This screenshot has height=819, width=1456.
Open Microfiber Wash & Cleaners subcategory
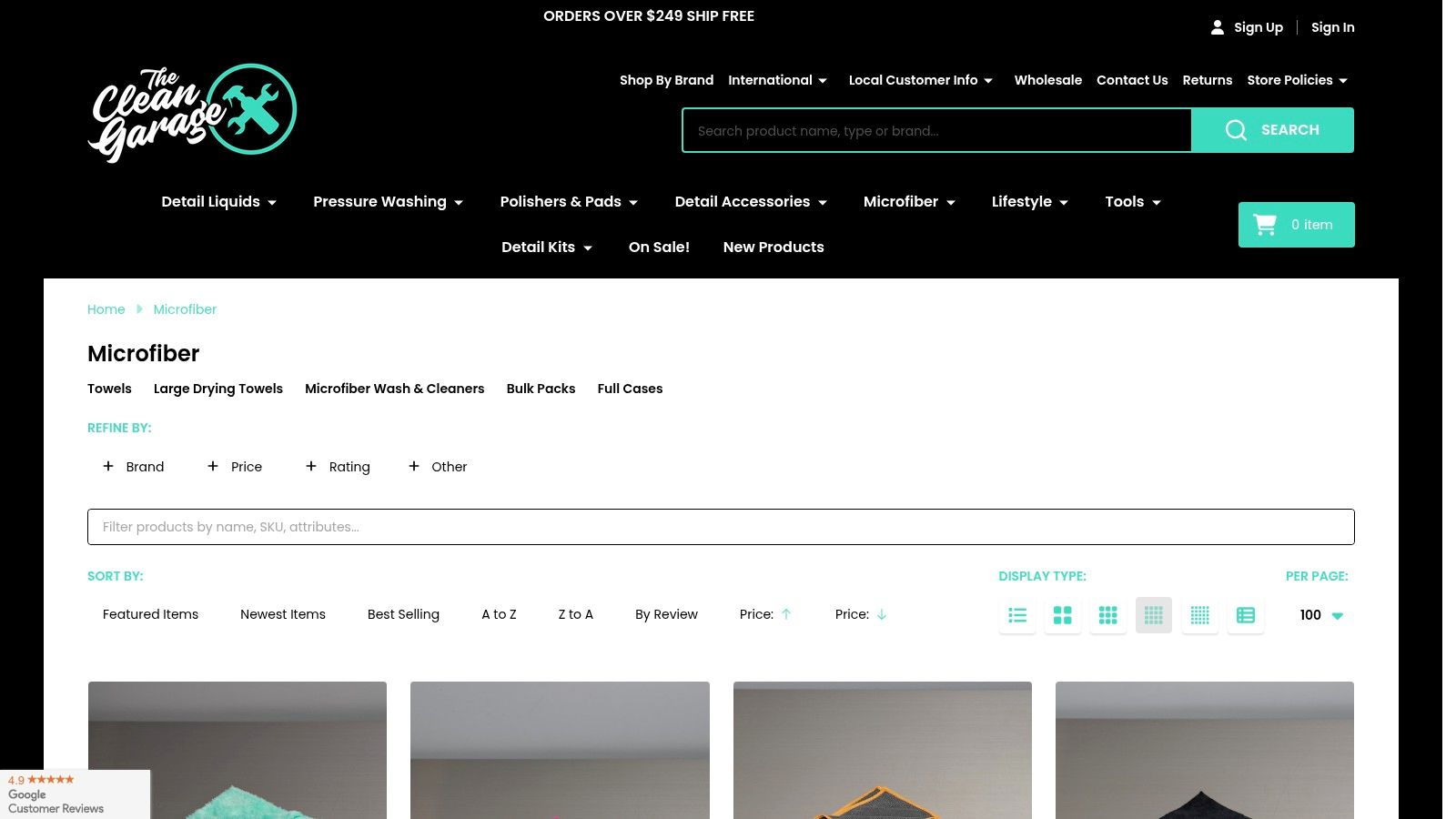(x=395, y=389)
